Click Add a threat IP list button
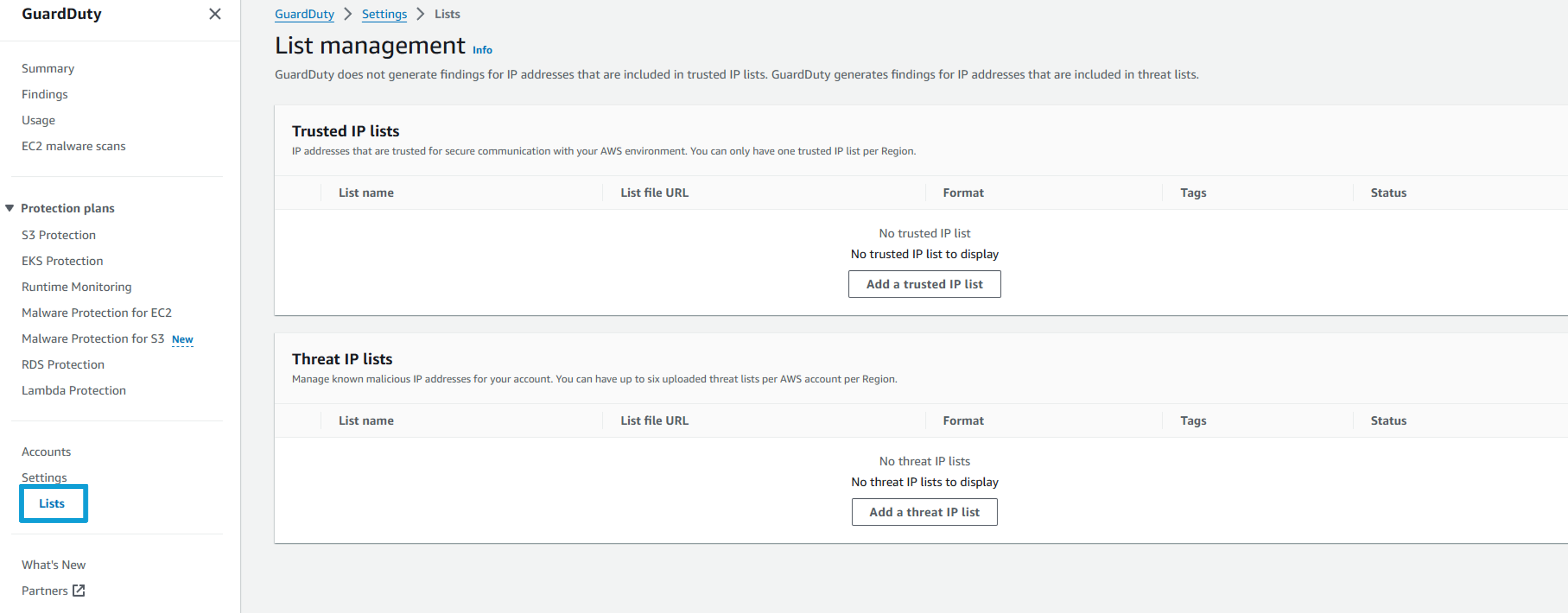Viewport: 1568px width, 613px height. (x=924, y=512)
